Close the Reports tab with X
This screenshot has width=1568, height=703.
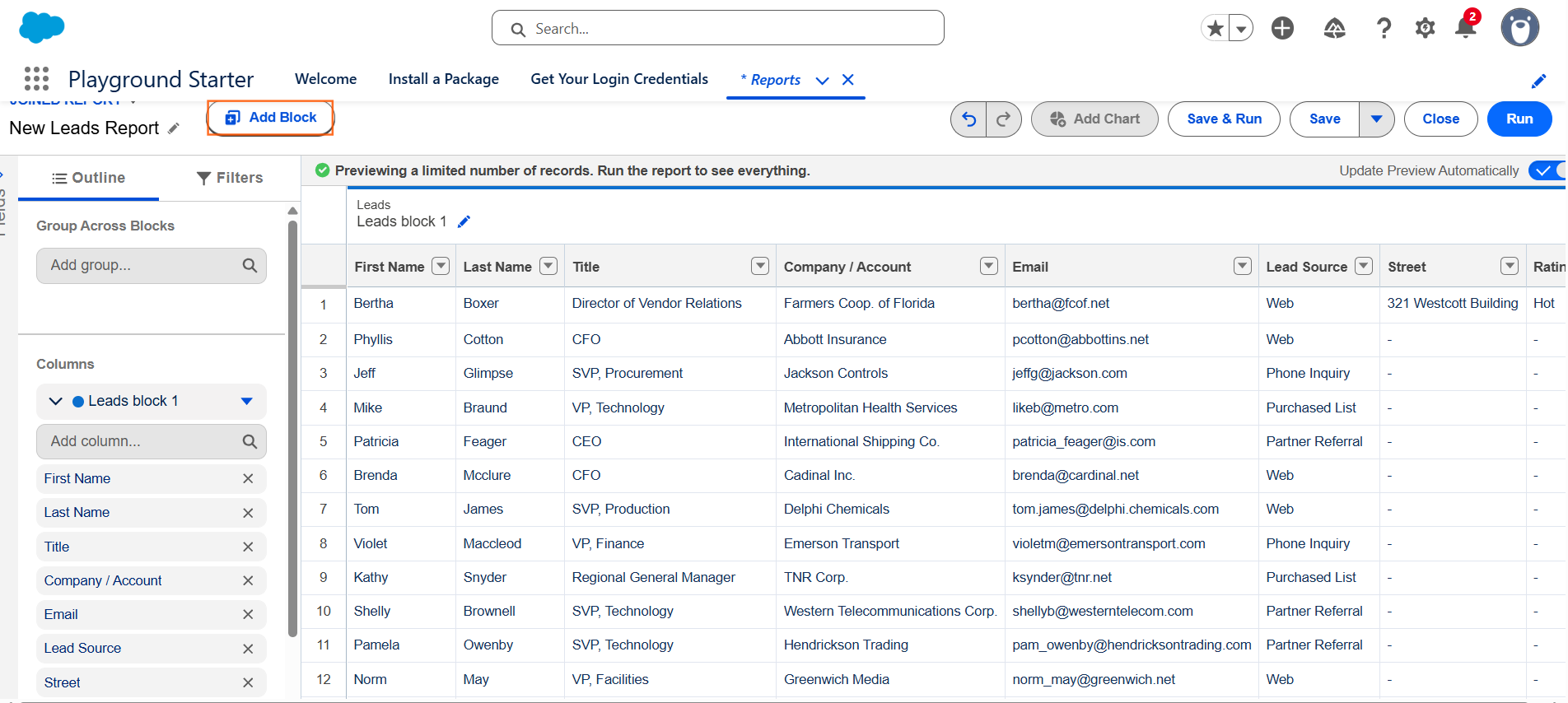click(848, 80)
